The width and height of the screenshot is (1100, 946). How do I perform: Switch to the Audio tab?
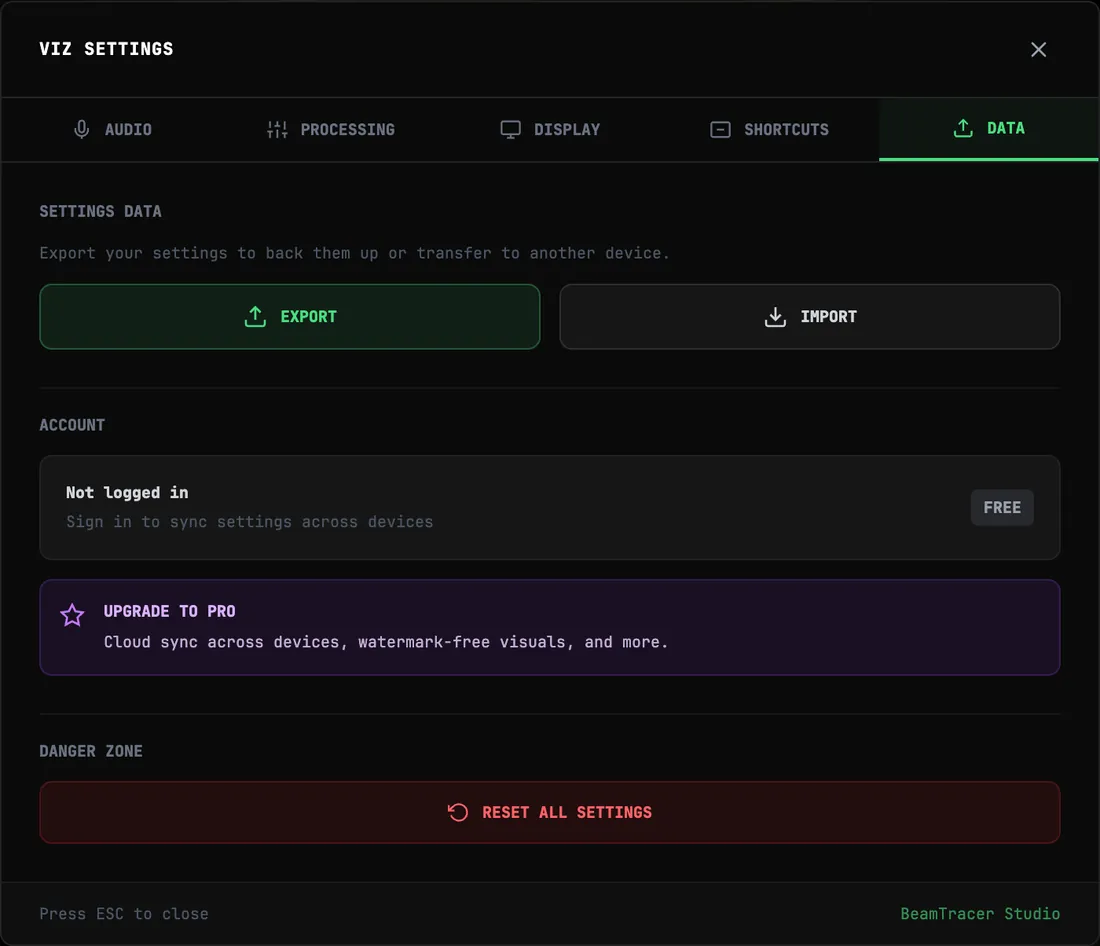pyautogui.click(x=112, y=129)
